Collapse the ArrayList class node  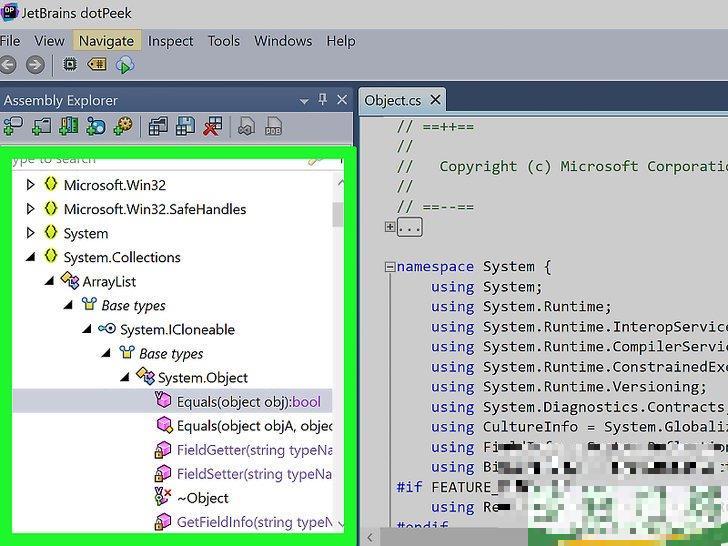click(49, 281)
